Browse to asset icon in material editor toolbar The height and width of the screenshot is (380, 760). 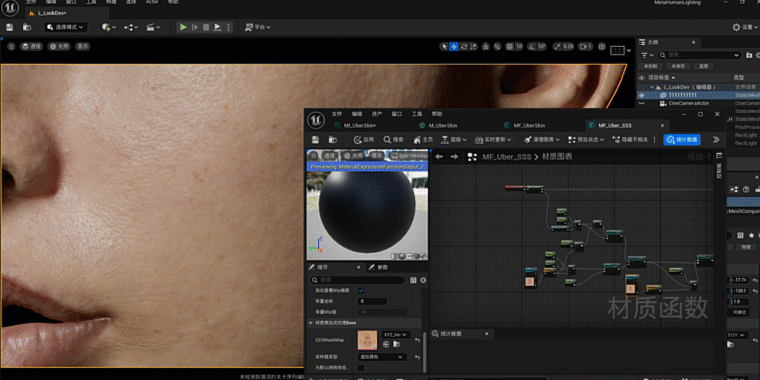[332, 140]
